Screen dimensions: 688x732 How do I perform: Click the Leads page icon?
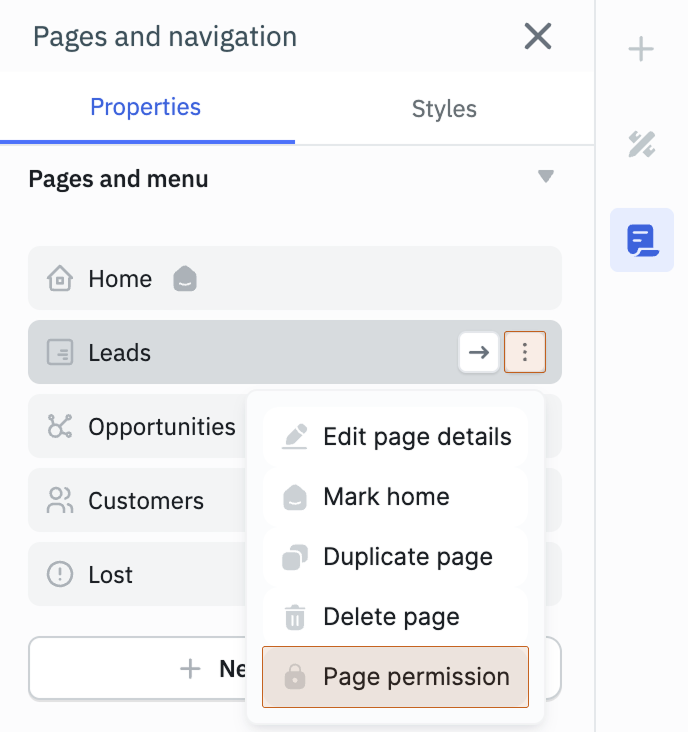click(x=60, y=352)
